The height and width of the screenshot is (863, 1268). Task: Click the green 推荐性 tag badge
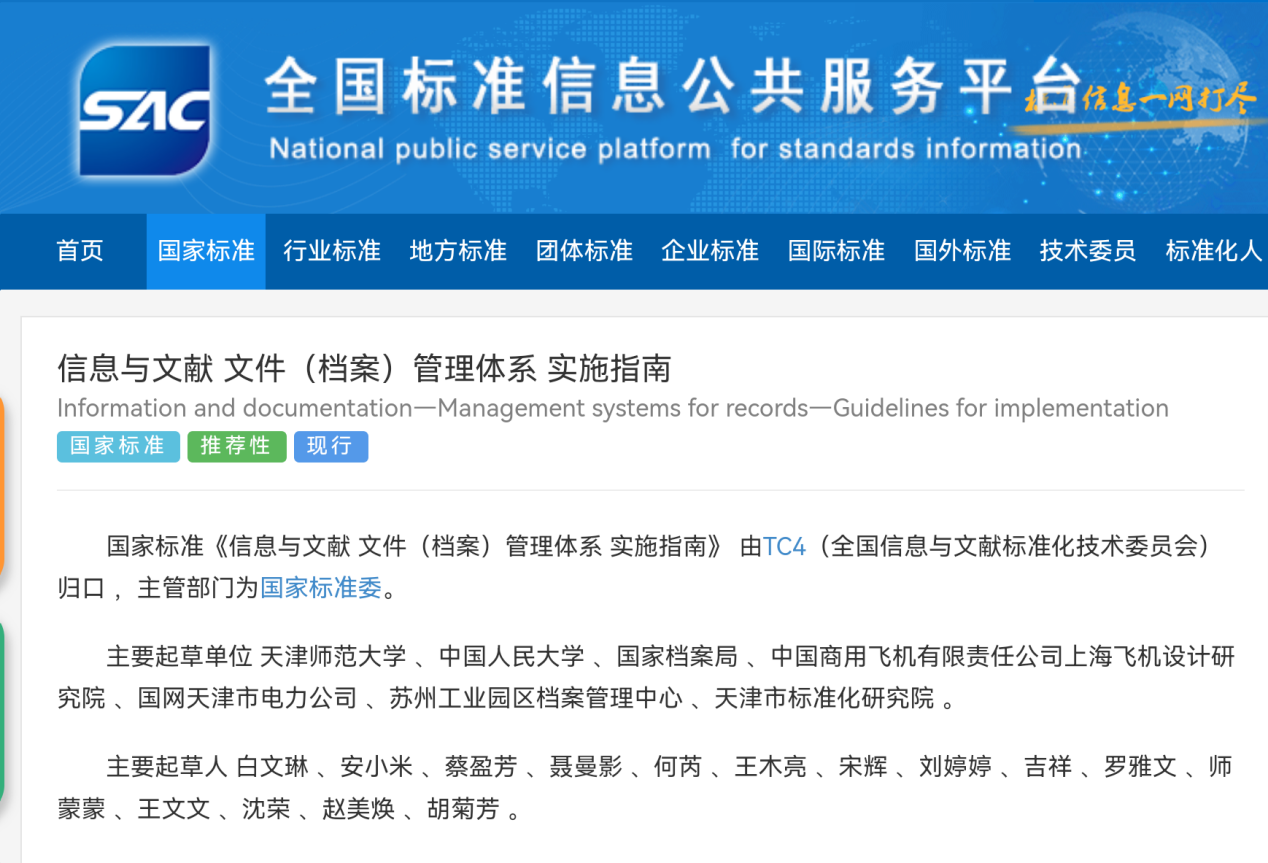click(x=236, y=446)
